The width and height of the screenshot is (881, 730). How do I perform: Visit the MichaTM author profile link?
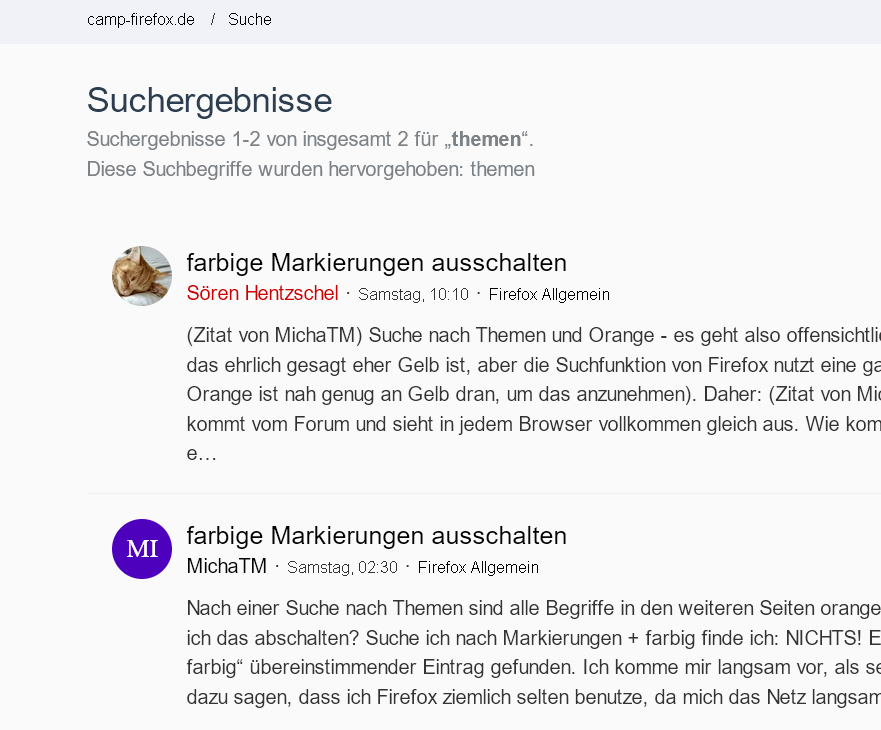[227, 567]
